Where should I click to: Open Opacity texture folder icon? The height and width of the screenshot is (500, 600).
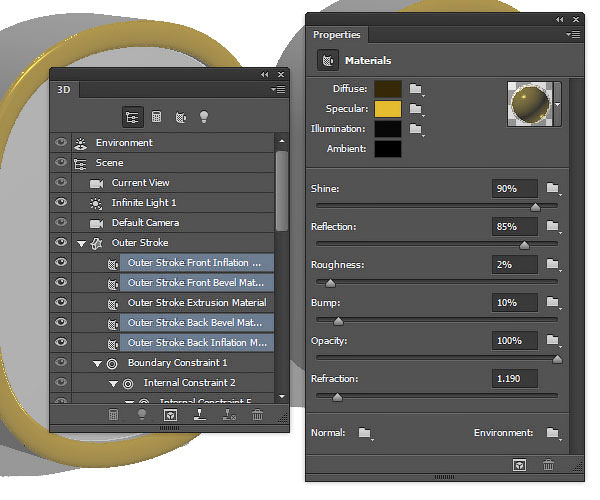tap(553, 340)
